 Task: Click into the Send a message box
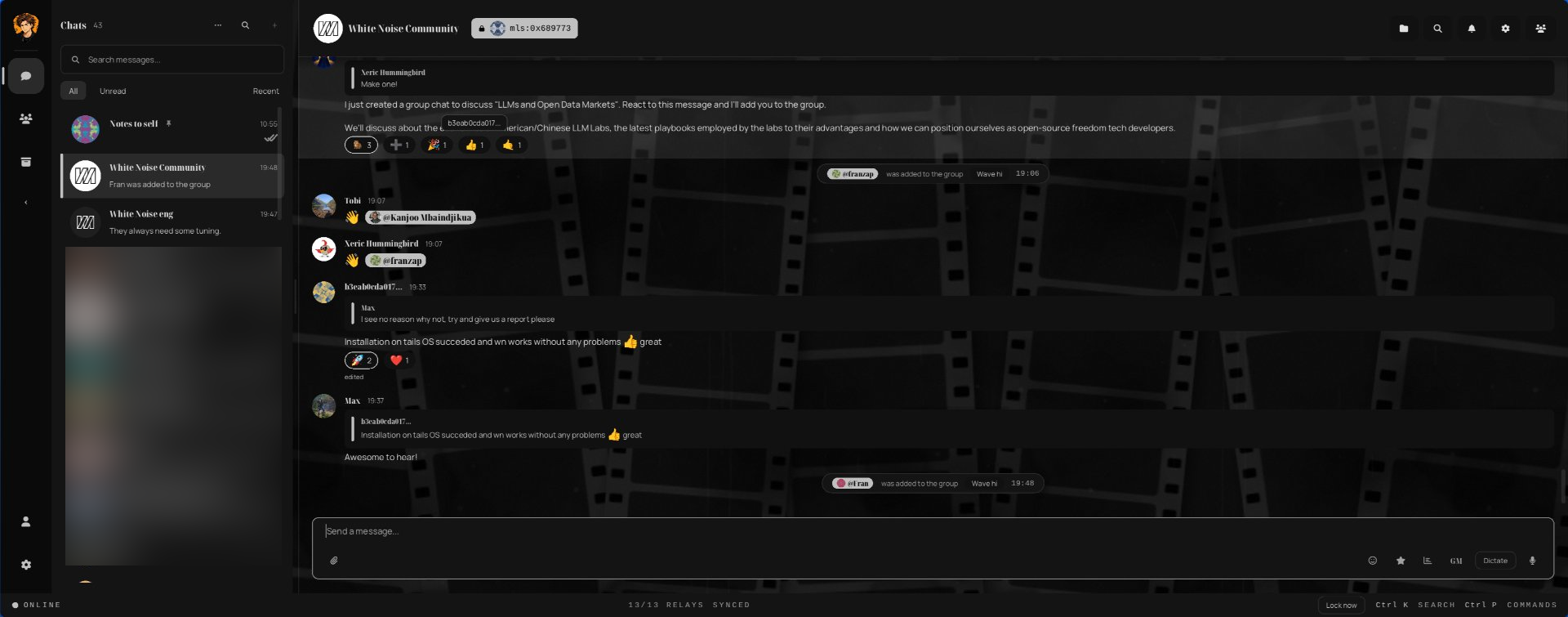(933, 532)
